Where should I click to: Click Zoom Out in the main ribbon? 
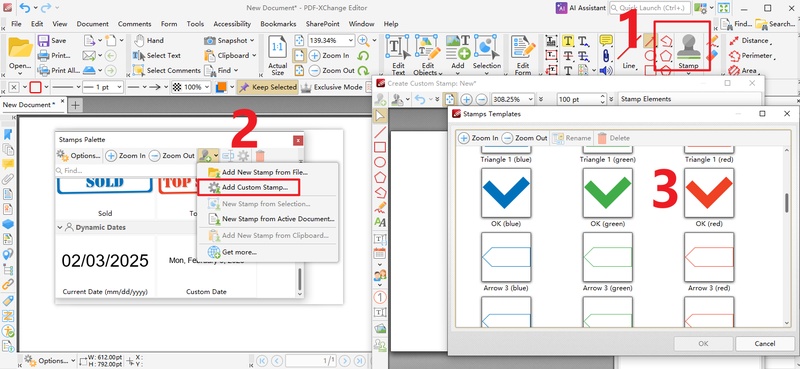[x=332, y=70]
